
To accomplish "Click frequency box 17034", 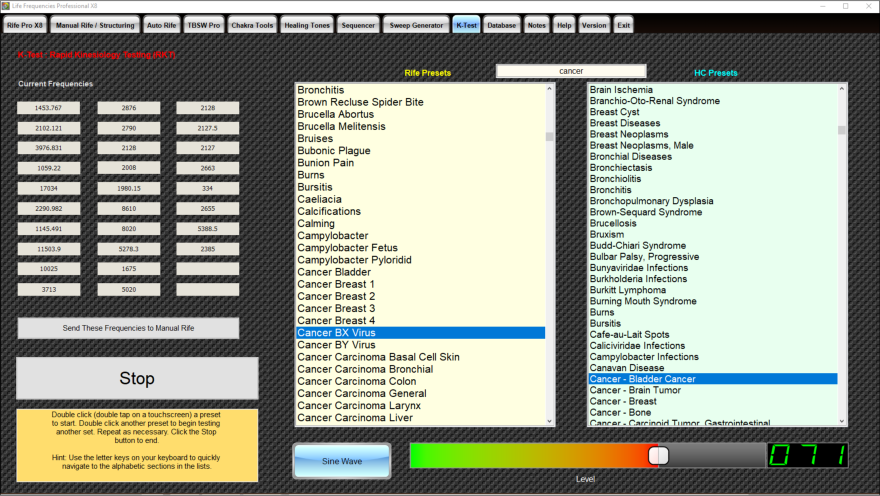I will pyautogui.click(x=48, y=189).
